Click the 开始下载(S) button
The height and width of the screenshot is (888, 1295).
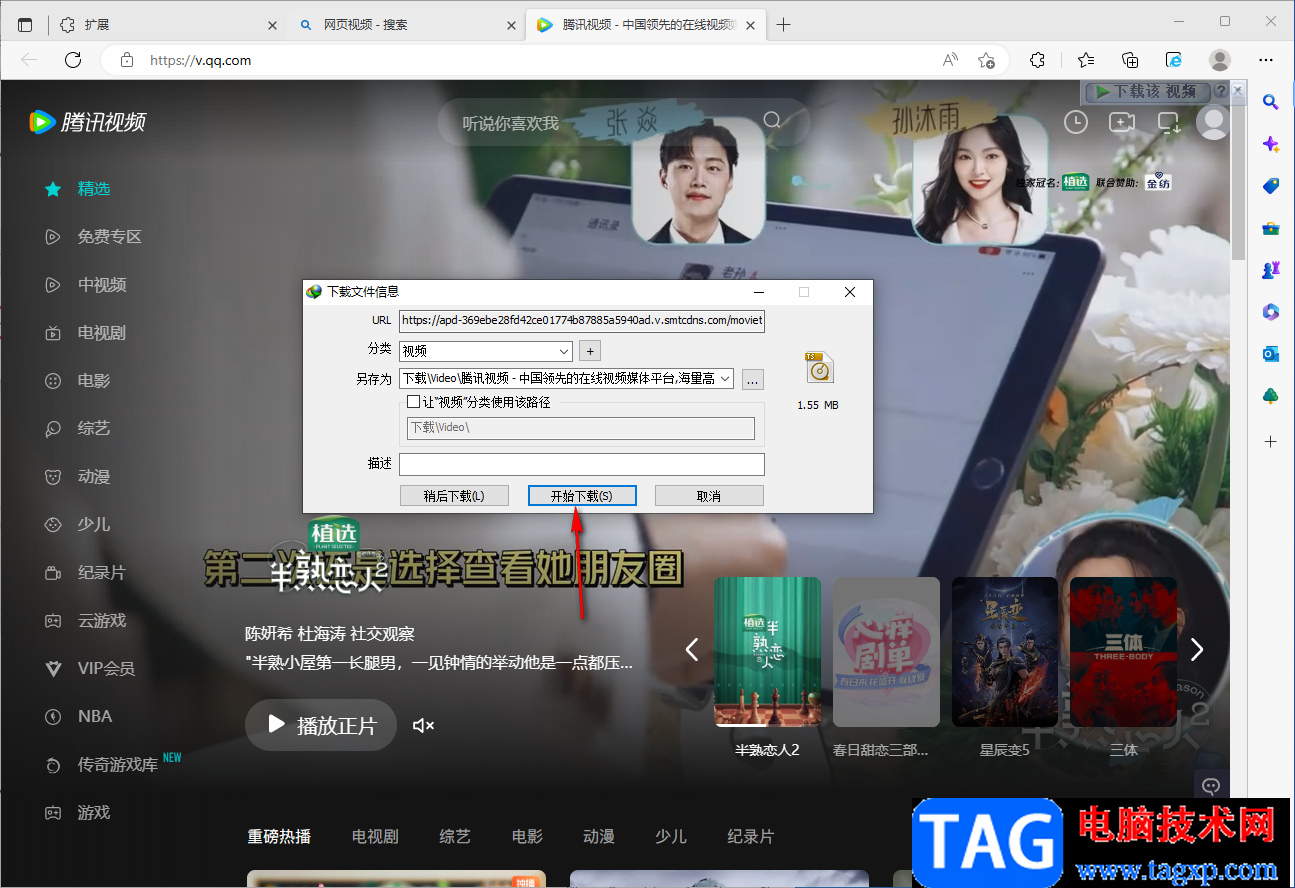[582, 496]
